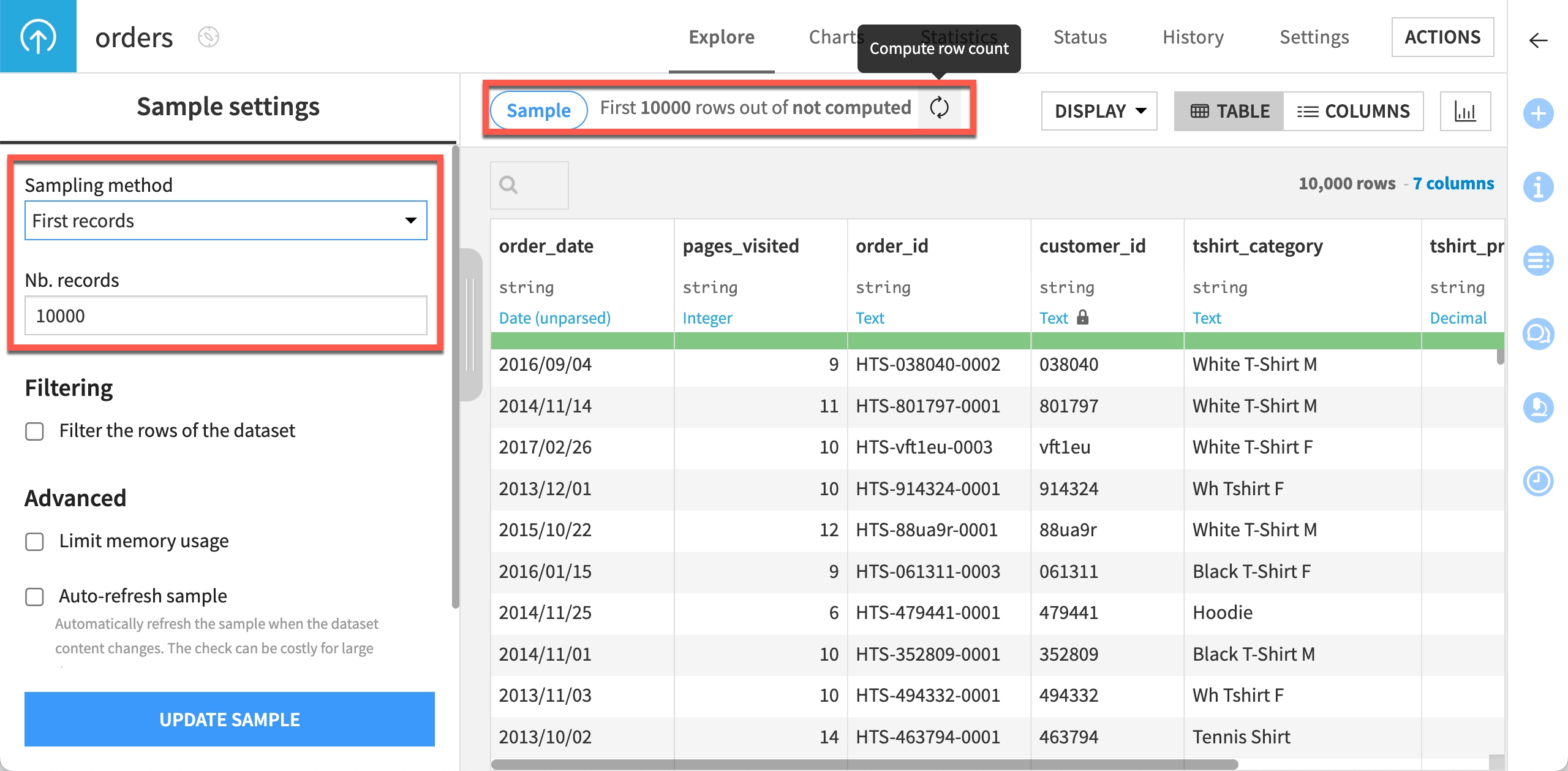Open the list details sidebar icon
The image size is (1568, 771).
(x=1538, y=260)
